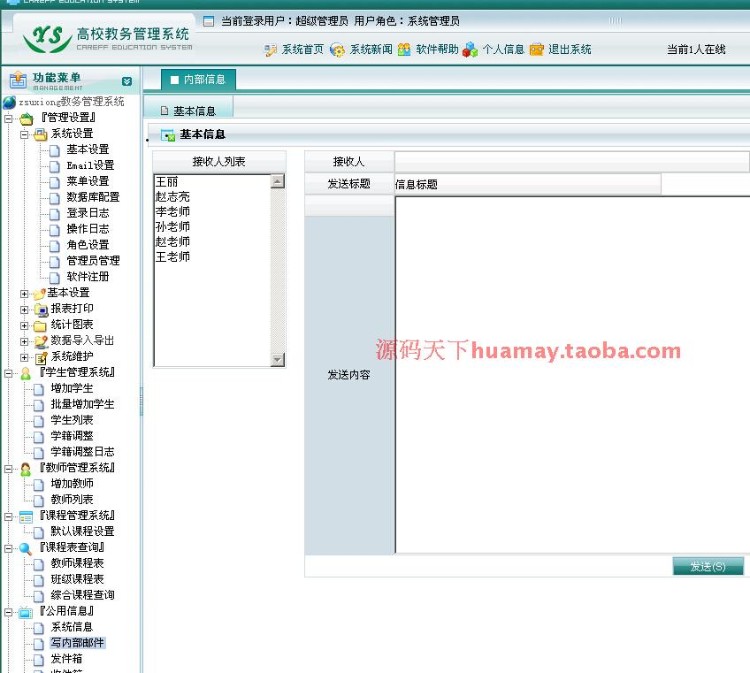This screenshot has width=750, height=673.
Task: Collapse the 『学生管理系统』 tree node
Action: click(x=8, y=374)
